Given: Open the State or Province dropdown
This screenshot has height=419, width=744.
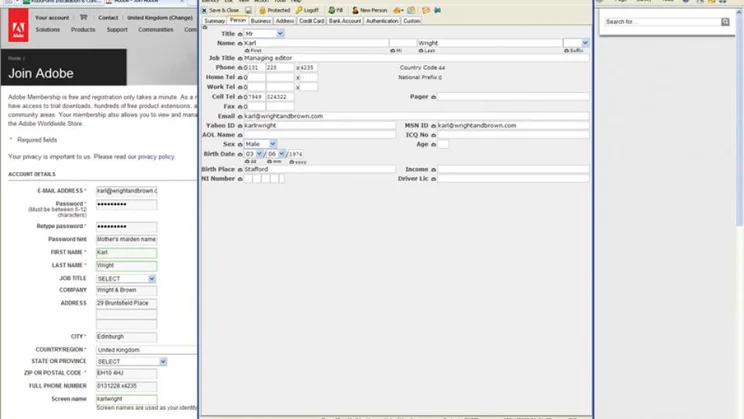Looking at the screenshot, I should coord(163,362).
